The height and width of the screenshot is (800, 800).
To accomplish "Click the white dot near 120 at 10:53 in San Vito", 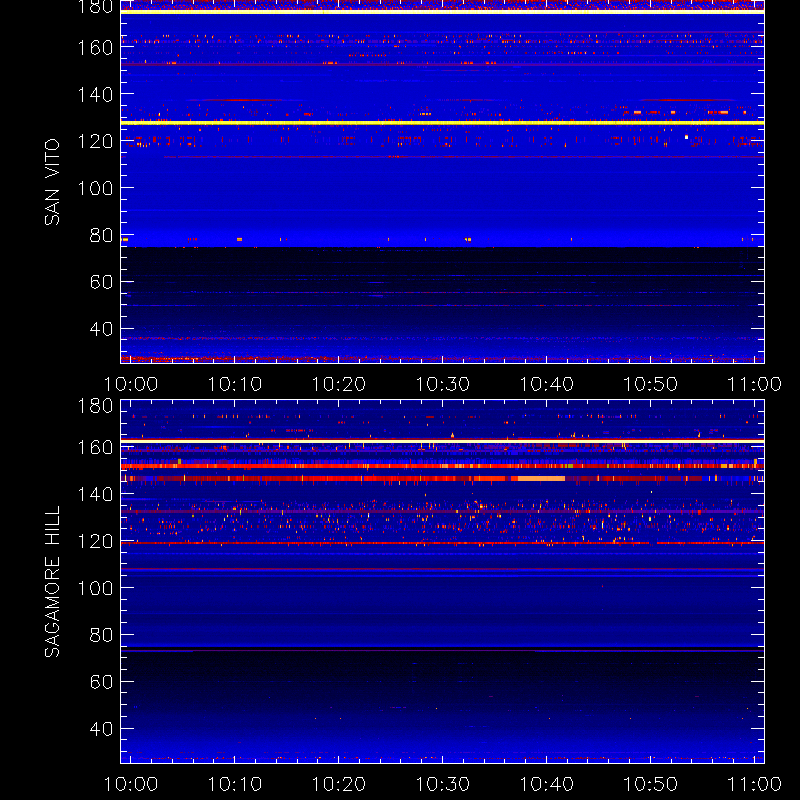I will (686, 137).
